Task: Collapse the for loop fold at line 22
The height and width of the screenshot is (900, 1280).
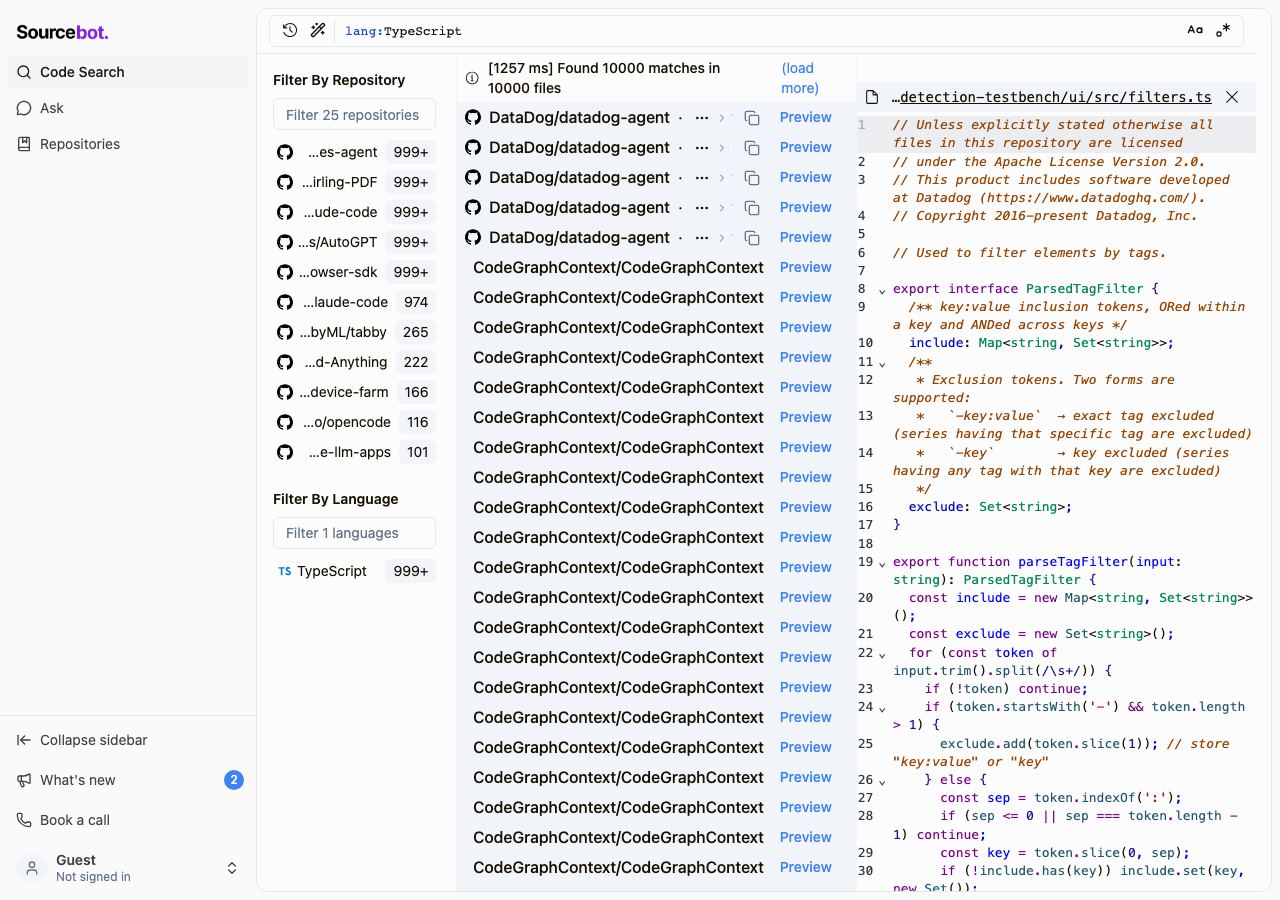Action: tap(882, 654)
